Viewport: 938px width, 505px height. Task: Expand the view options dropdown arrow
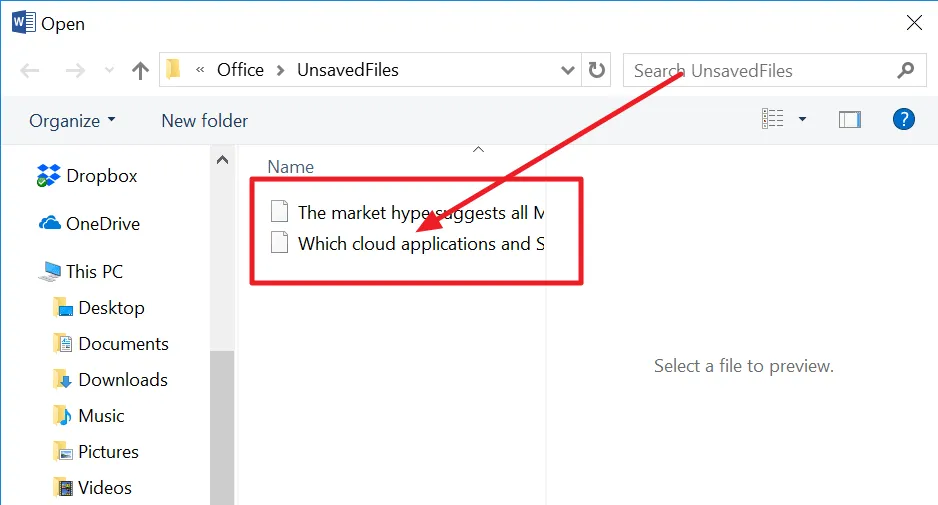click(802, 119)
